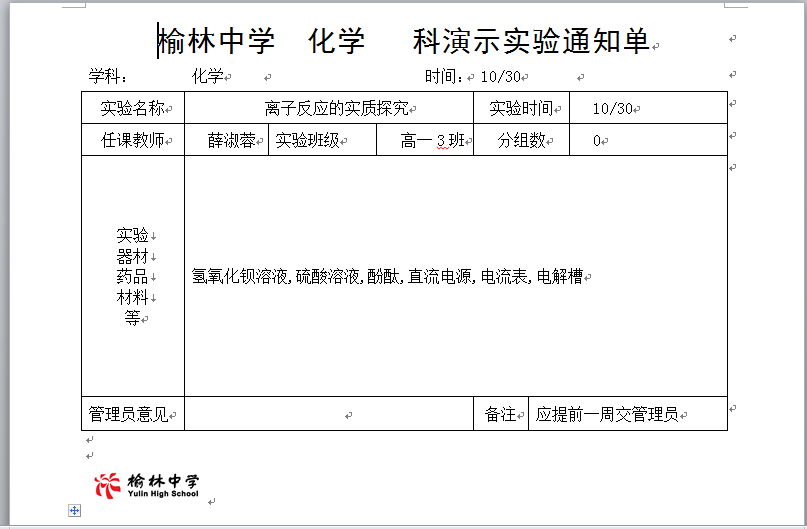807x529 pixels.
Task: Click the document title 榆林中学 化学 科演示实验通知单
Action: pos(404,42)
